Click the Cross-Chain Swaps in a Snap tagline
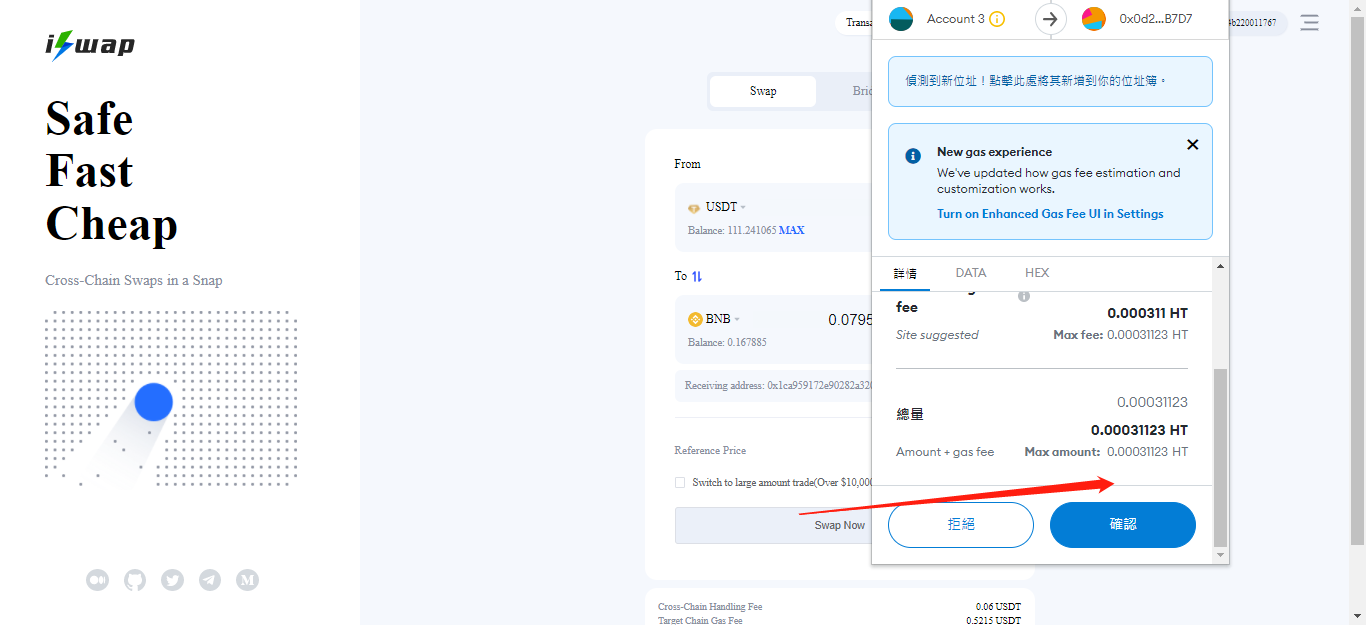This screenshot has width=1366, height=625. click(x=134, y=281)
